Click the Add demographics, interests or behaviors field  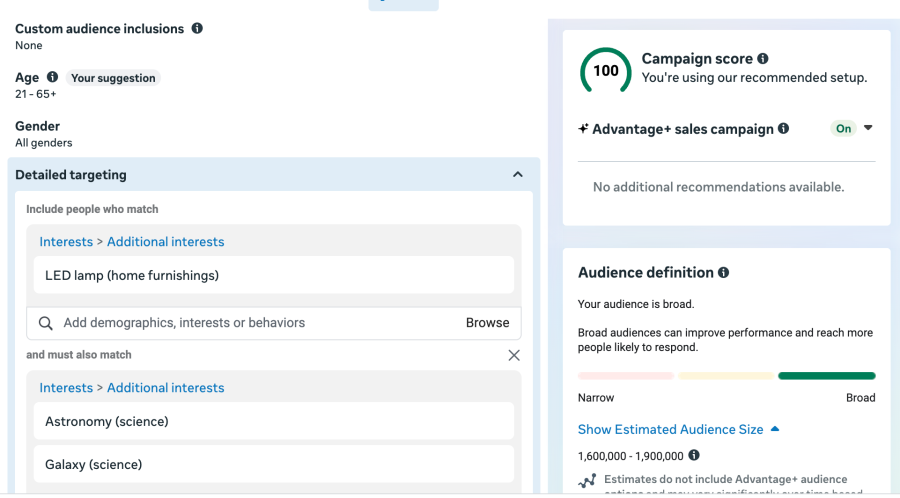250,323
